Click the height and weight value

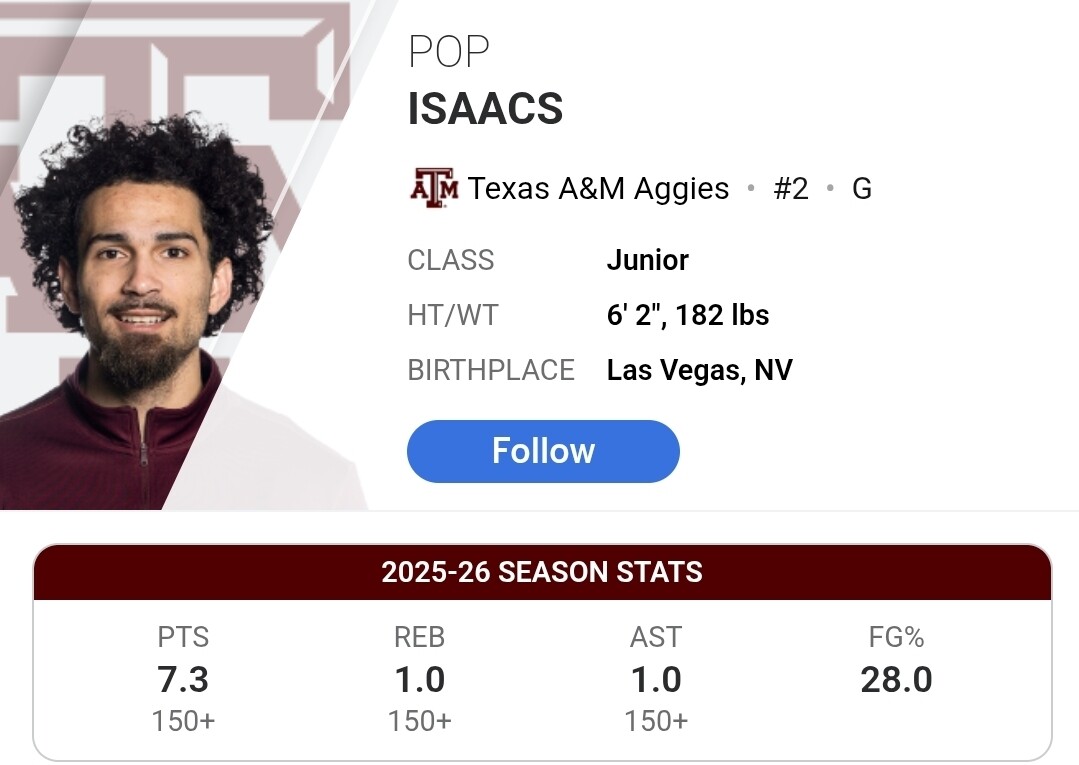[x=688, y=316]
